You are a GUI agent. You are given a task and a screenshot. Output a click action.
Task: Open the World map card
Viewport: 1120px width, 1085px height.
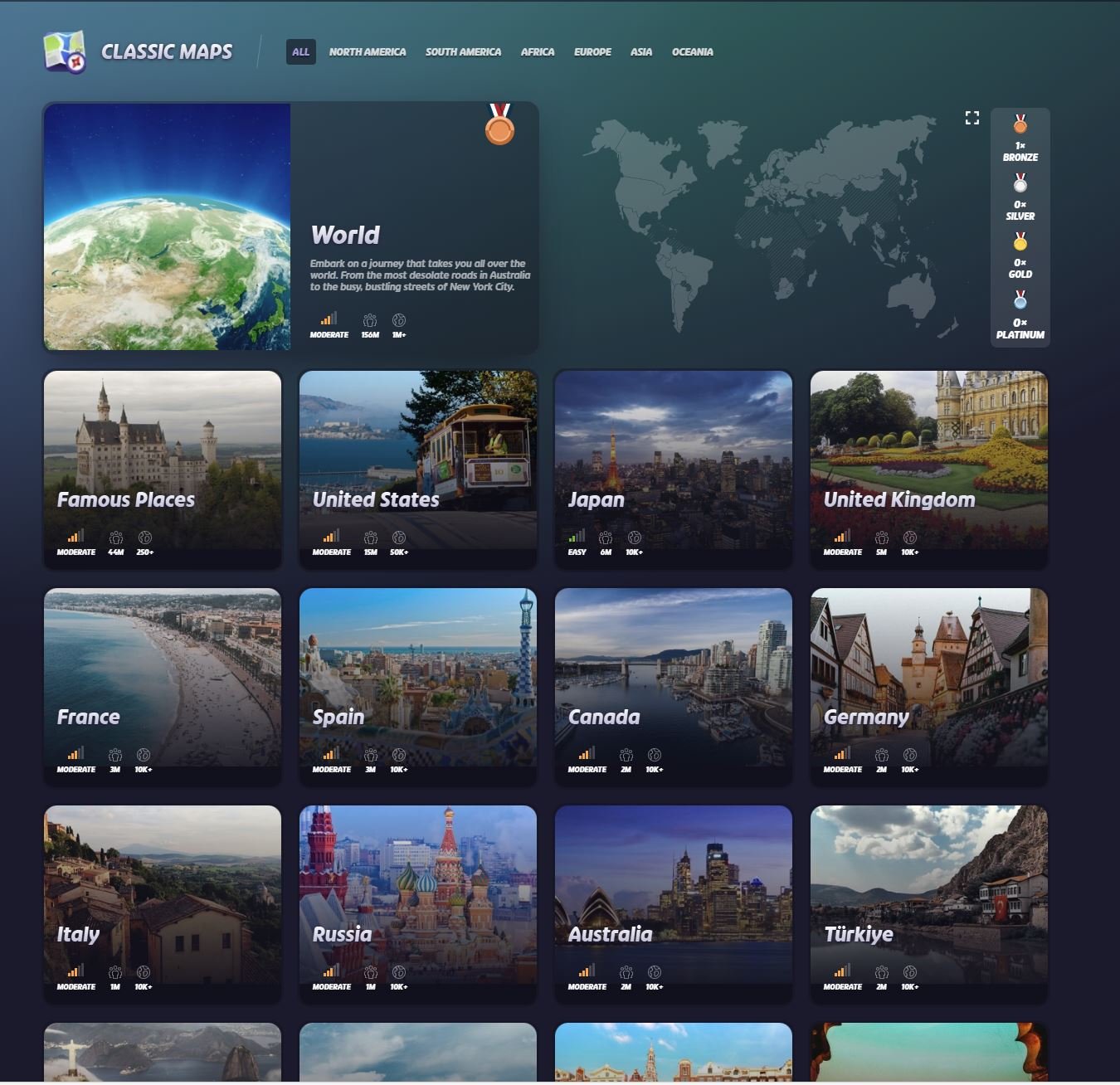(290, 226)
